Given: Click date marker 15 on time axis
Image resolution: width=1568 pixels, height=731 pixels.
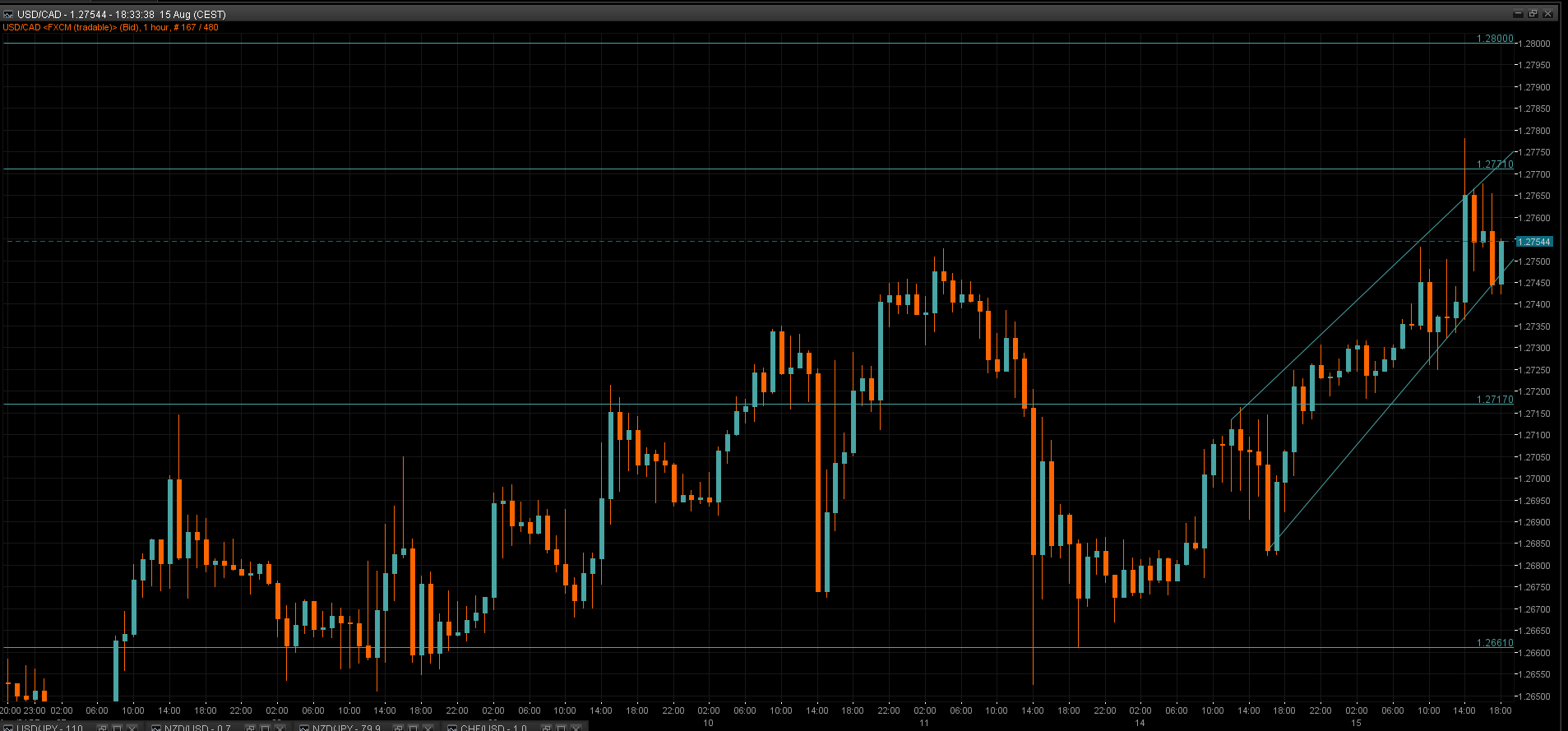Looking at the screenshot, I should tap(1356, 723).
